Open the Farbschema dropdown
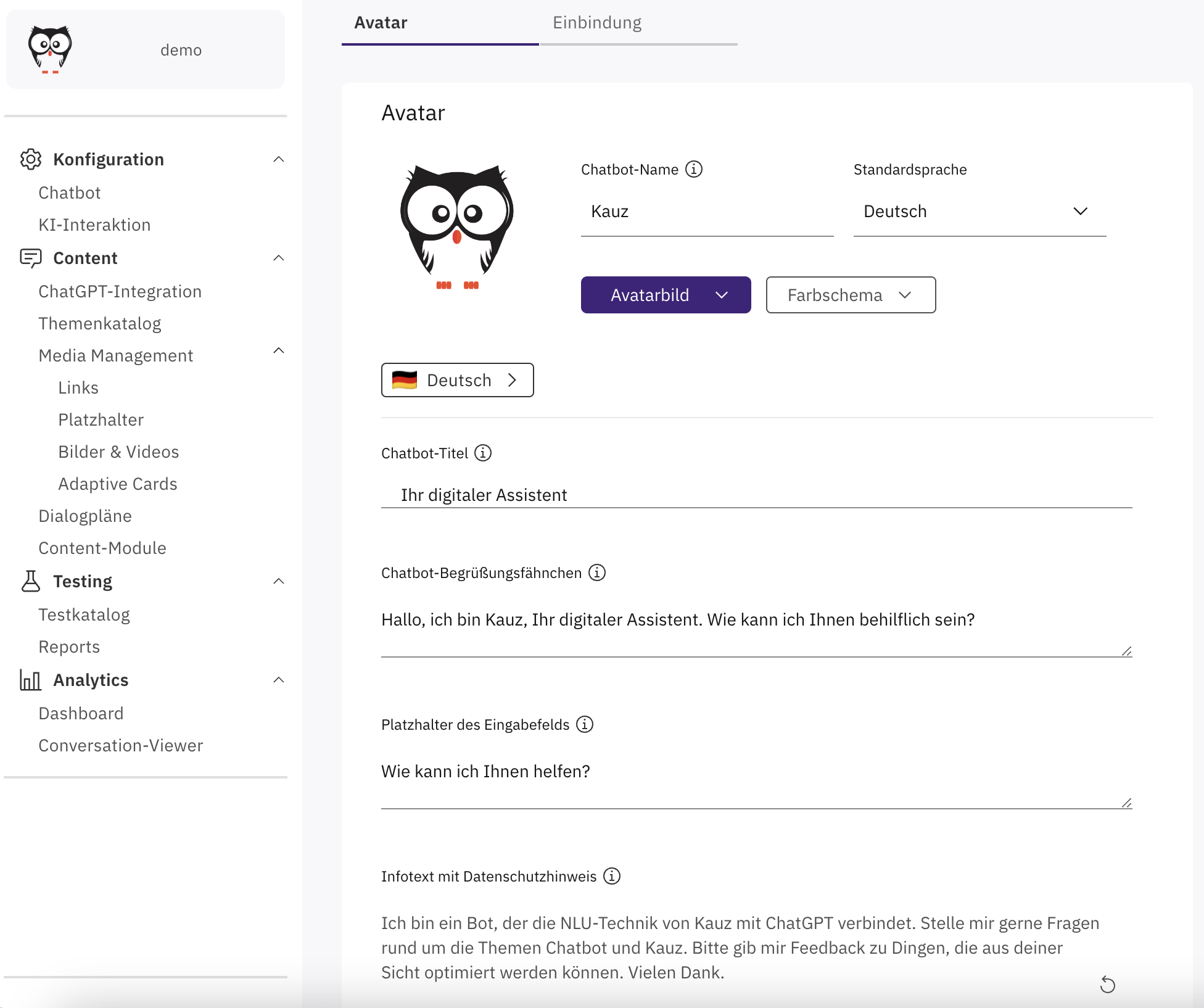 click(x=851, y=295)
